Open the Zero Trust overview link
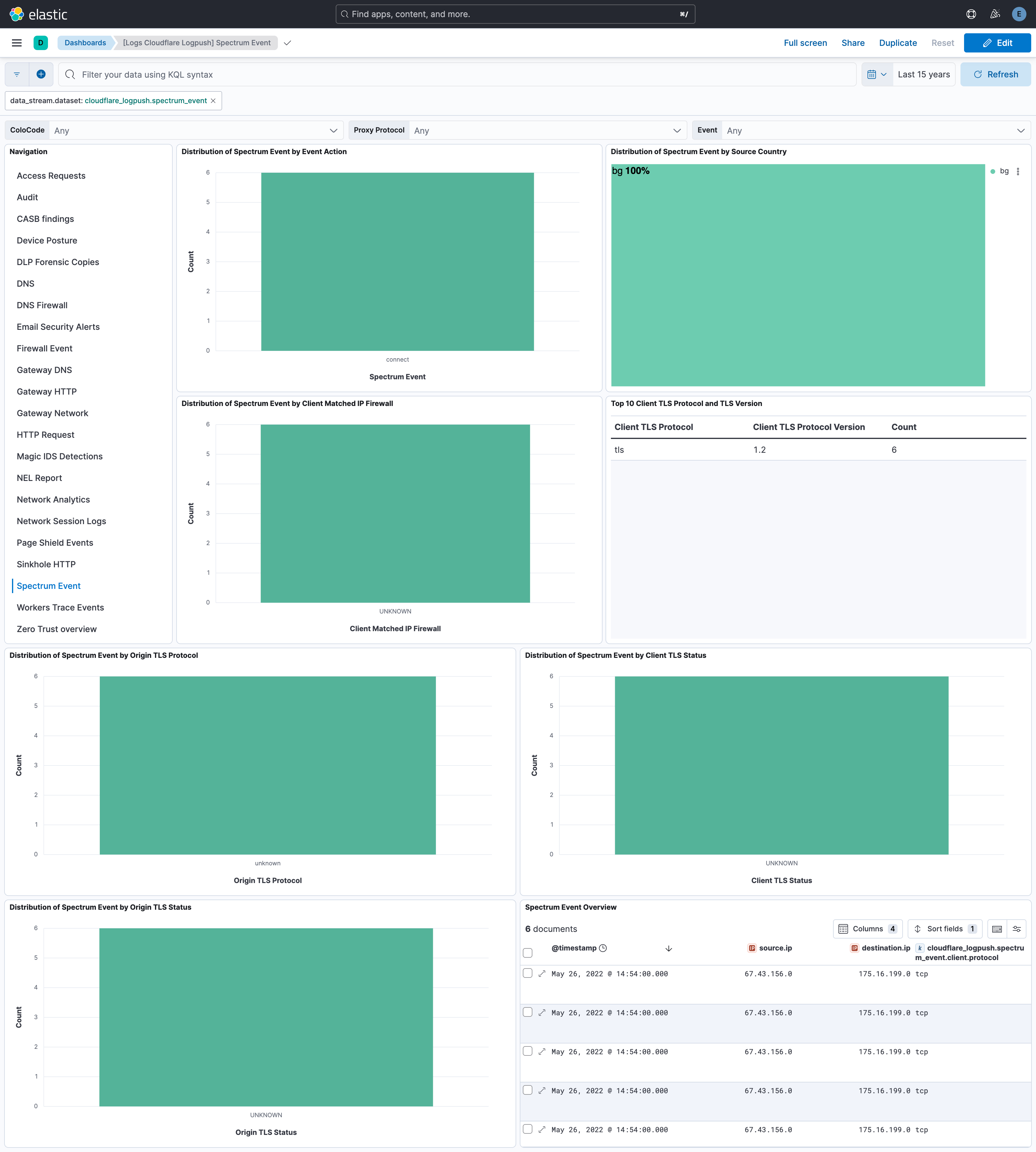Viewport: 1036px width, 1152px height. point(57,629)
